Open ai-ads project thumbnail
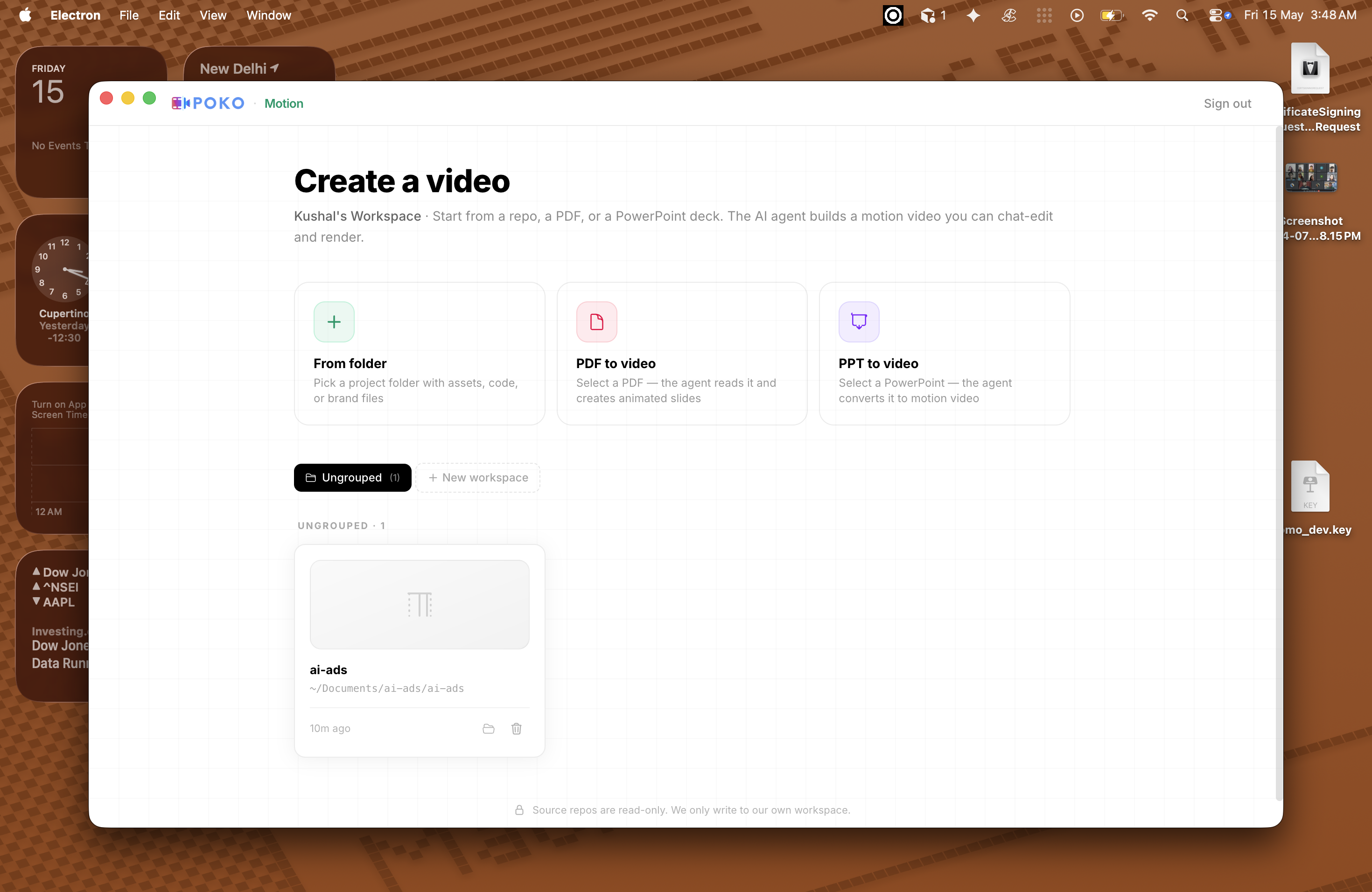Image resolution: width=1372 pixels, height=892 pixels. tap(419, 604)
